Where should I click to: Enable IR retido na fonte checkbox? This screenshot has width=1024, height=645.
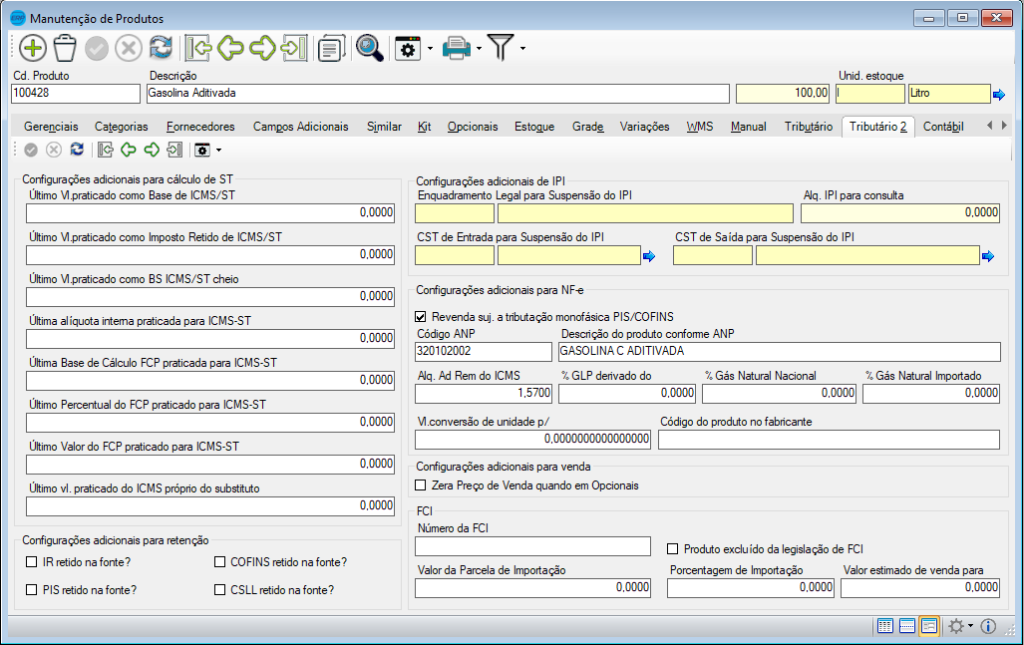pyautogui.click(x=32, y=562)
